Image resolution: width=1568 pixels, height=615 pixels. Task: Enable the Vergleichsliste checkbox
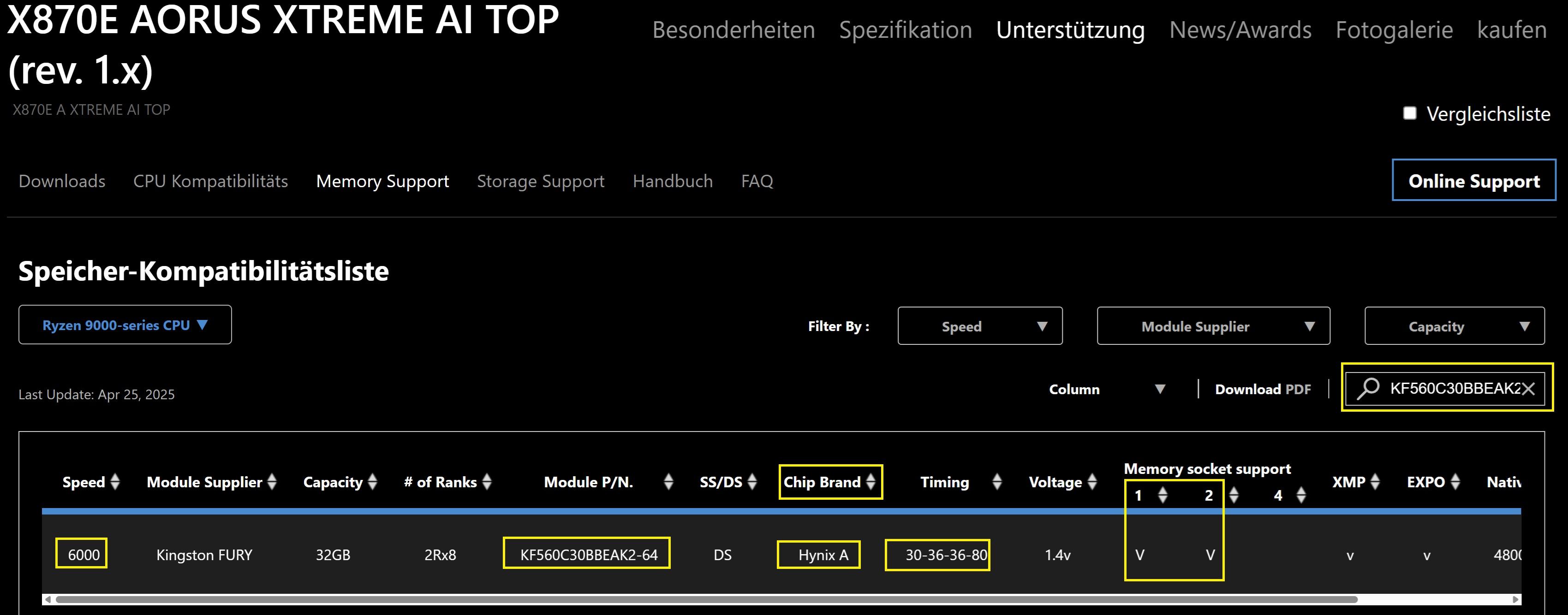[x=1410, y=113]
